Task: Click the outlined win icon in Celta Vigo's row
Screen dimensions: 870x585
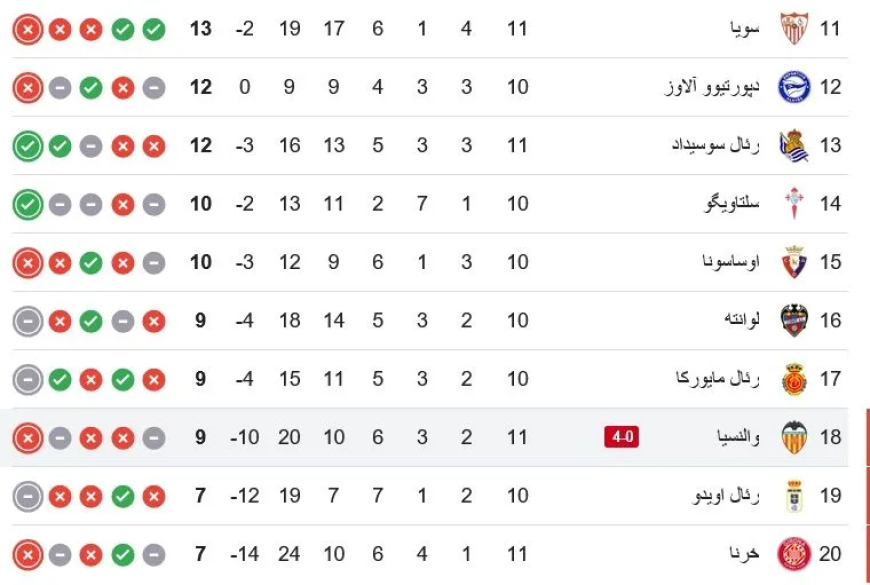Action: point(28,204)
